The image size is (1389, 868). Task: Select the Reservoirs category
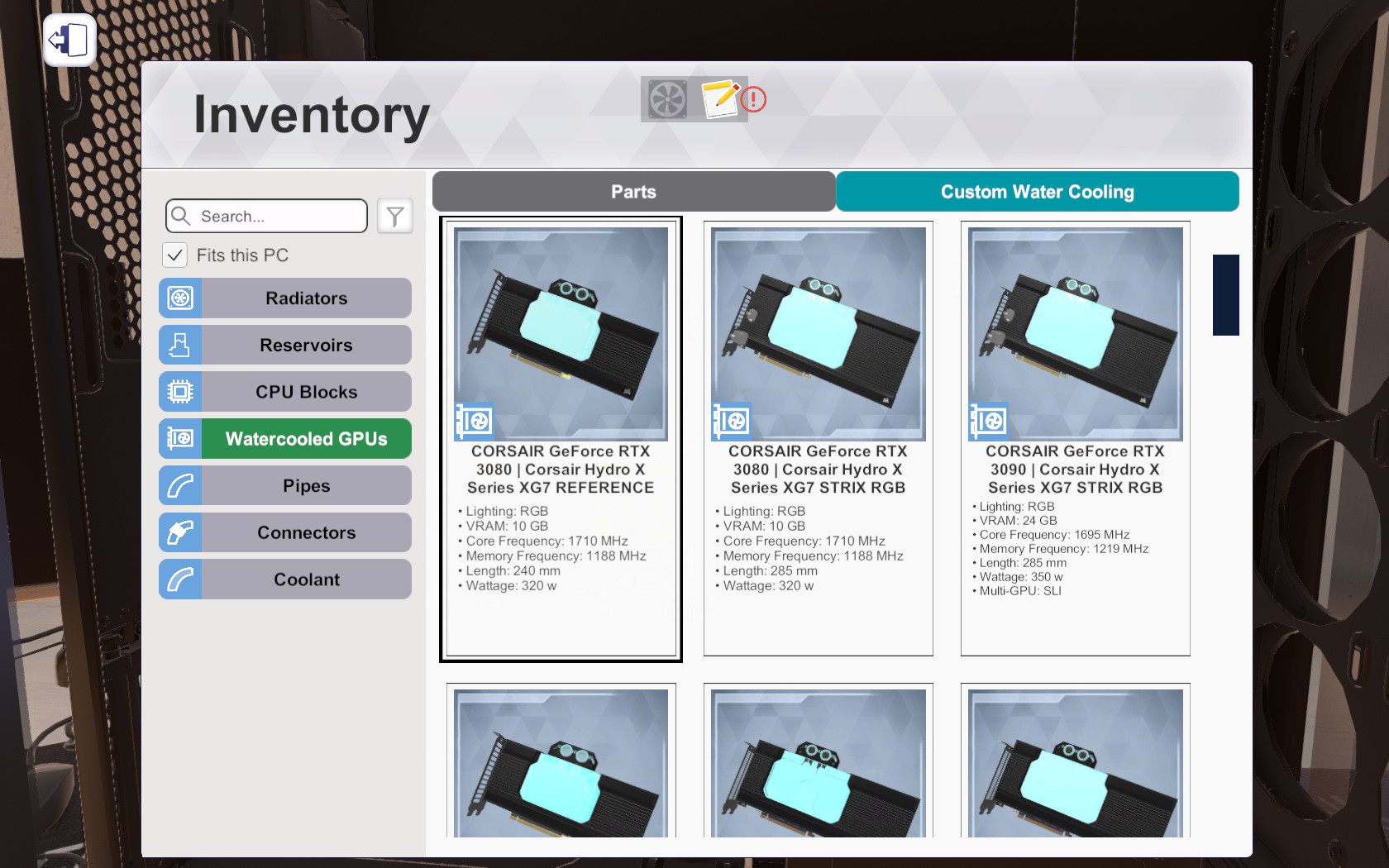(x=285, y=345)
